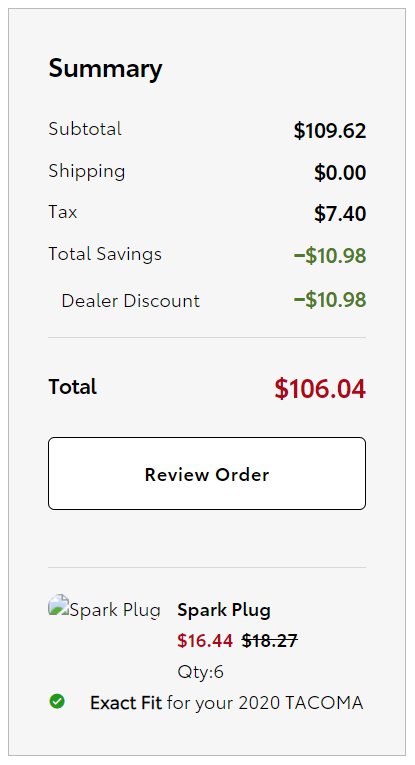The width and height of the screenshot is (415, 765).
Task: Click the crossed-out $18.27 original price
Action: (270, 641)
